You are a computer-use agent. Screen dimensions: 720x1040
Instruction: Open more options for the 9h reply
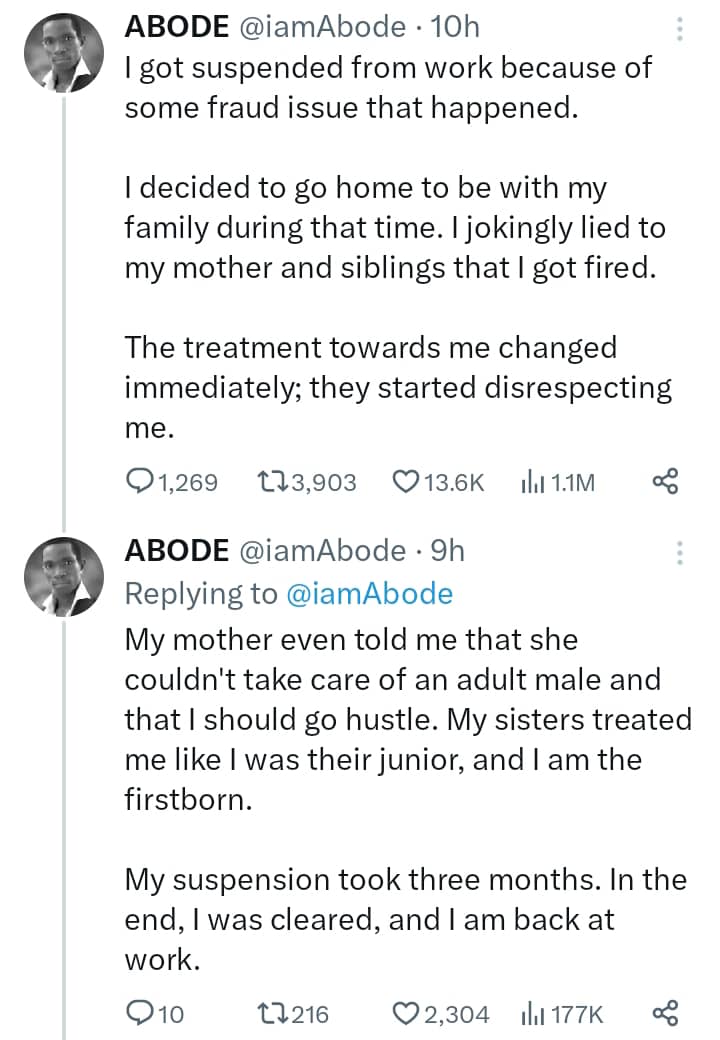coord(680,552)
